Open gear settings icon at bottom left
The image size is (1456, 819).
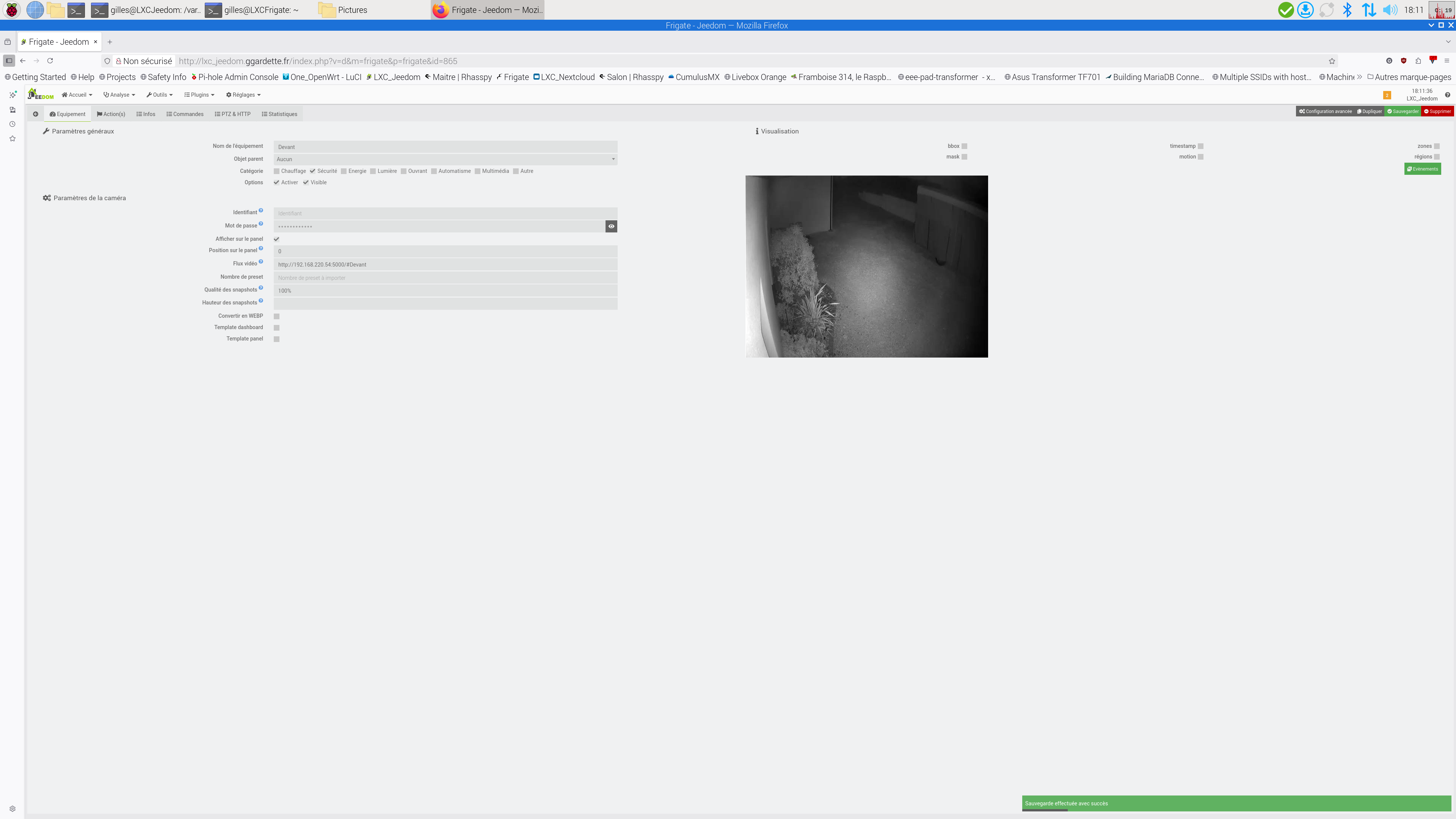pyautogui.click(x=13, y=809)
